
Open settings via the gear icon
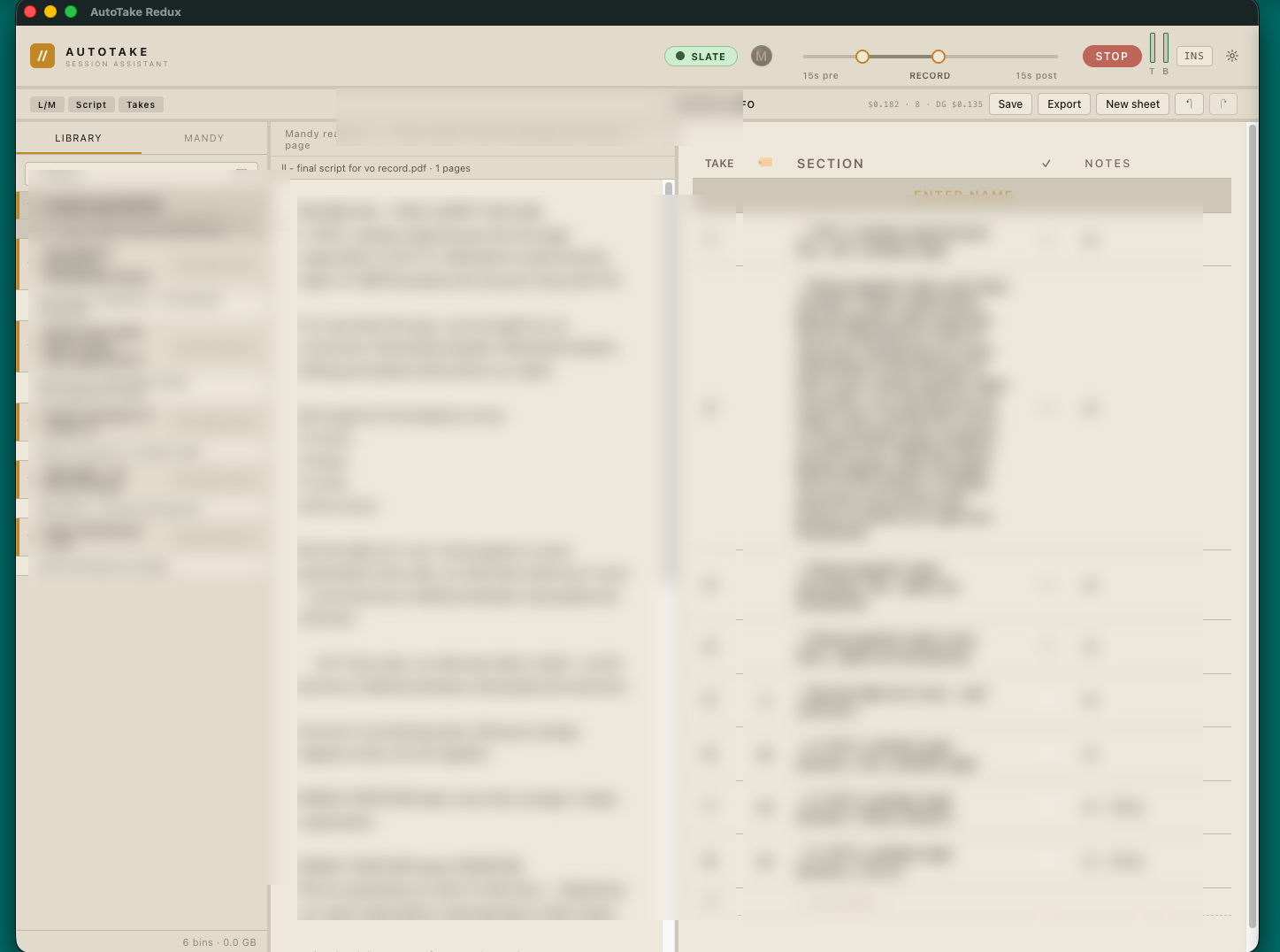click(1232, 56)
